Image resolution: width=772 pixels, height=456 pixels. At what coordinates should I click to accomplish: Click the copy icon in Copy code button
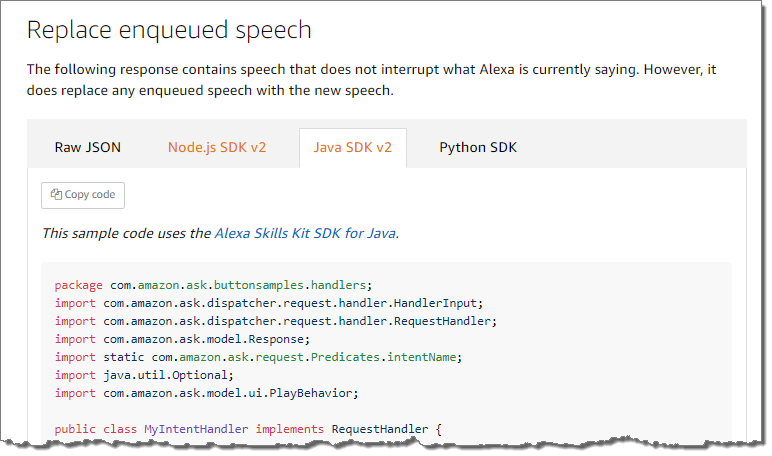pyautogui.click(x=56, y=195)
